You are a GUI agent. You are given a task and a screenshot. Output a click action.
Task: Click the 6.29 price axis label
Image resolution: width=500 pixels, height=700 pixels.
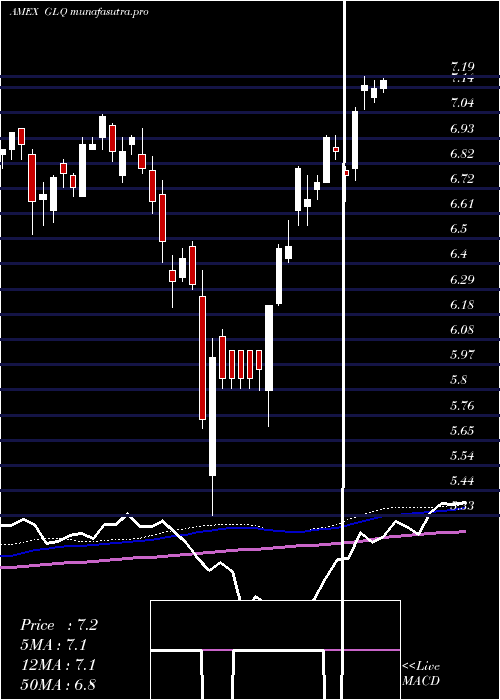(x=462, y=280)
